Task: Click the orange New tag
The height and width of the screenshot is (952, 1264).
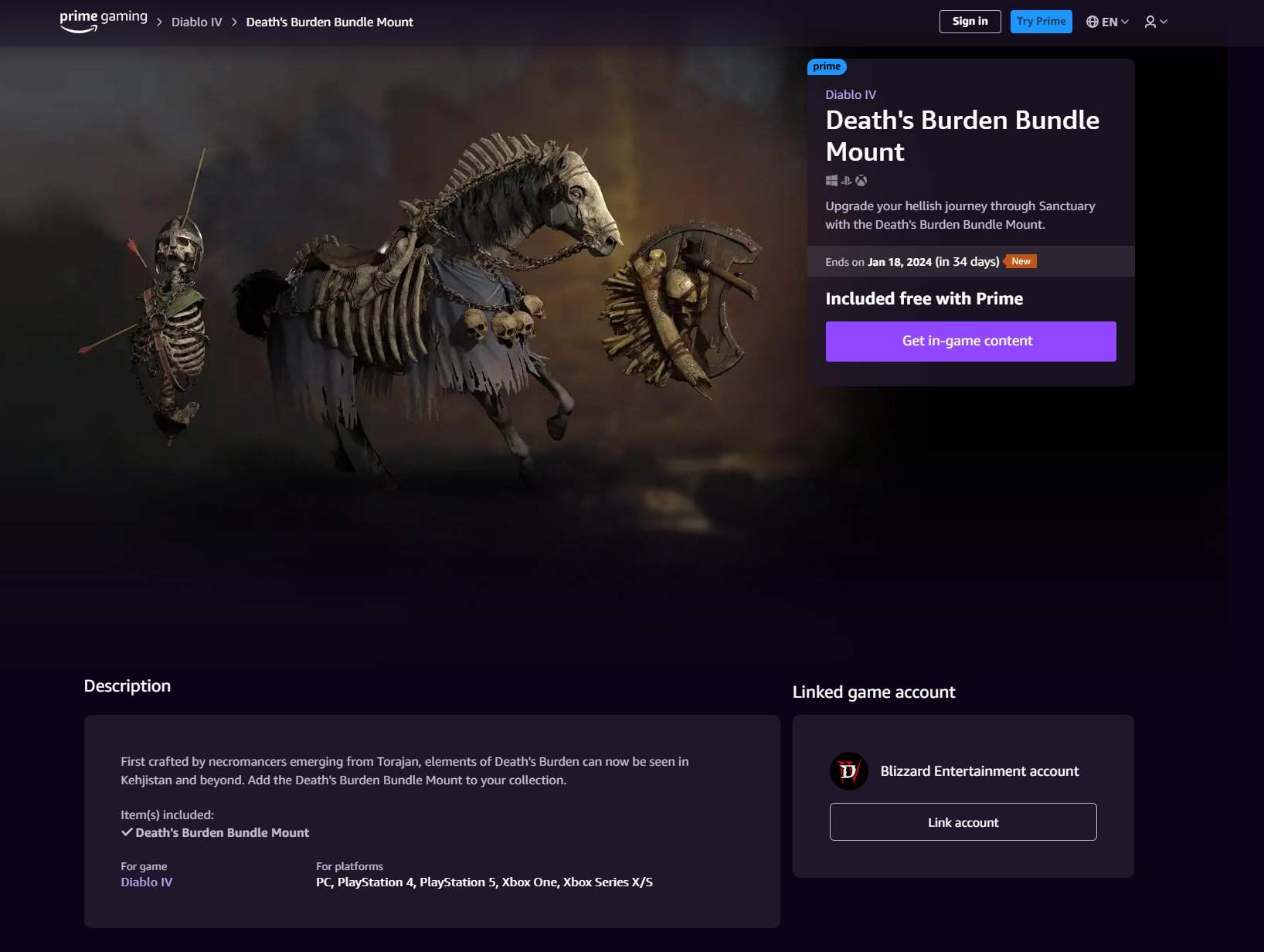Action: [1021, 261]
